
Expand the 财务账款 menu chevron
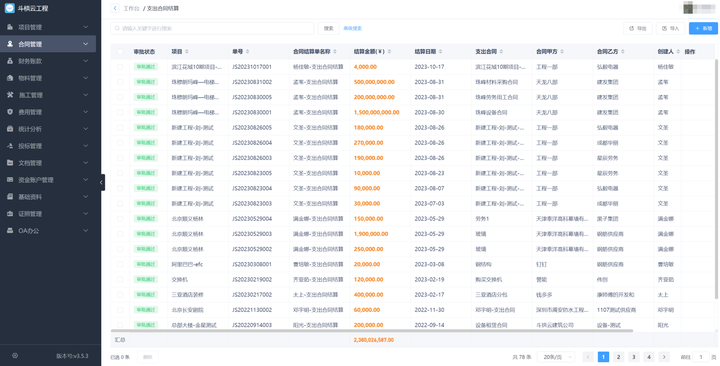click(x=85, y=61)
